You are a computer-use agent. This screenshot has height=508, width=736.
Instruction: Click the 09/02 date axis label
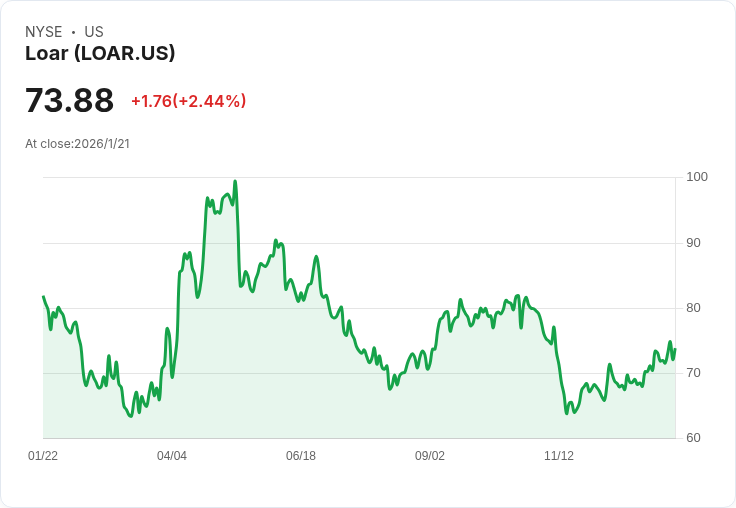(430, 456)
